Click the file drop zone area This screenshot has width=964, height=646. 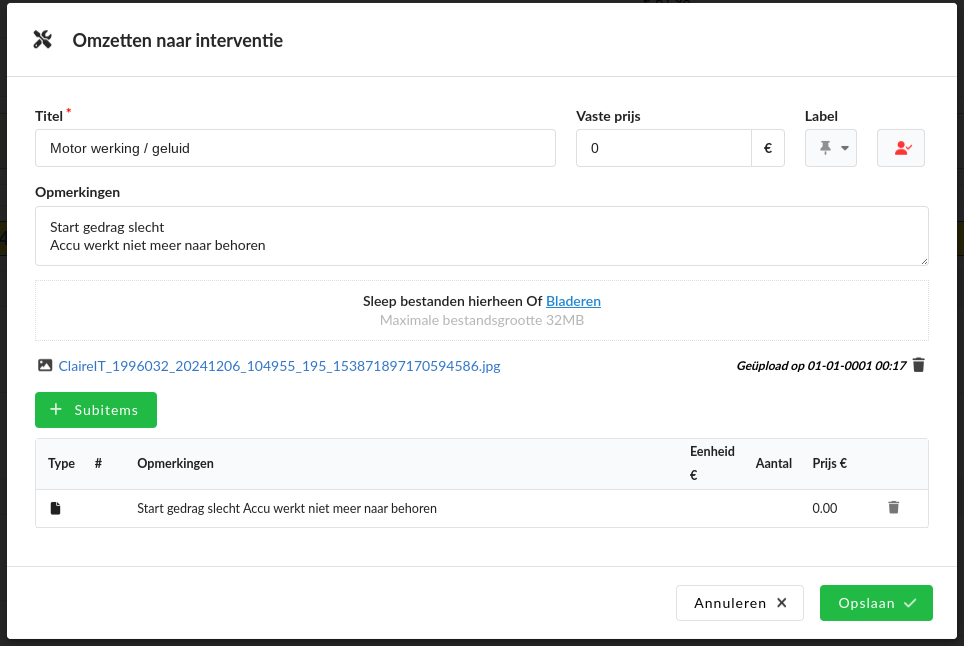point(481,311)
